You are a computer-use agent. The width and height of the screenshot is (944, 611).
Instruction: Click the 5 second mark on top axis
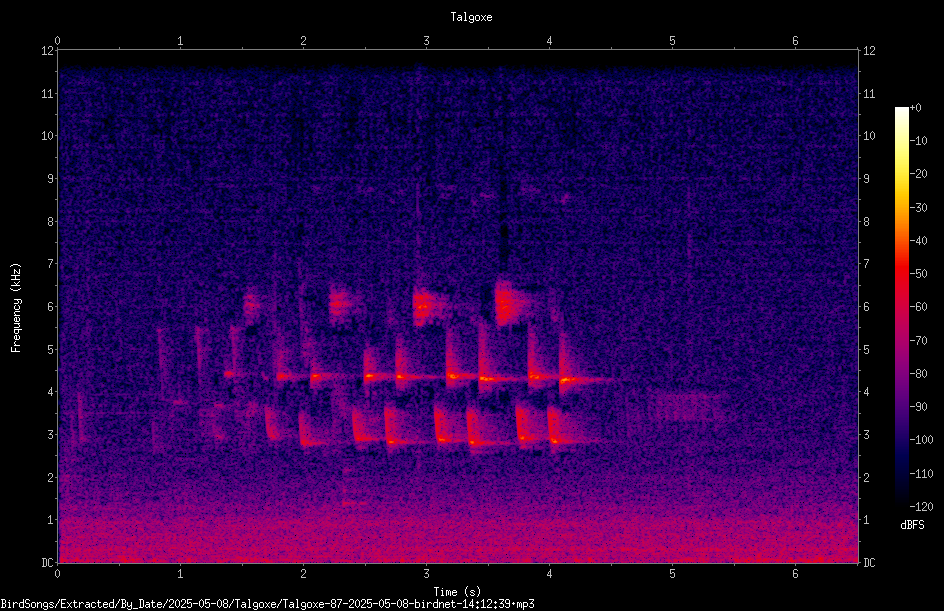[672, 41]
